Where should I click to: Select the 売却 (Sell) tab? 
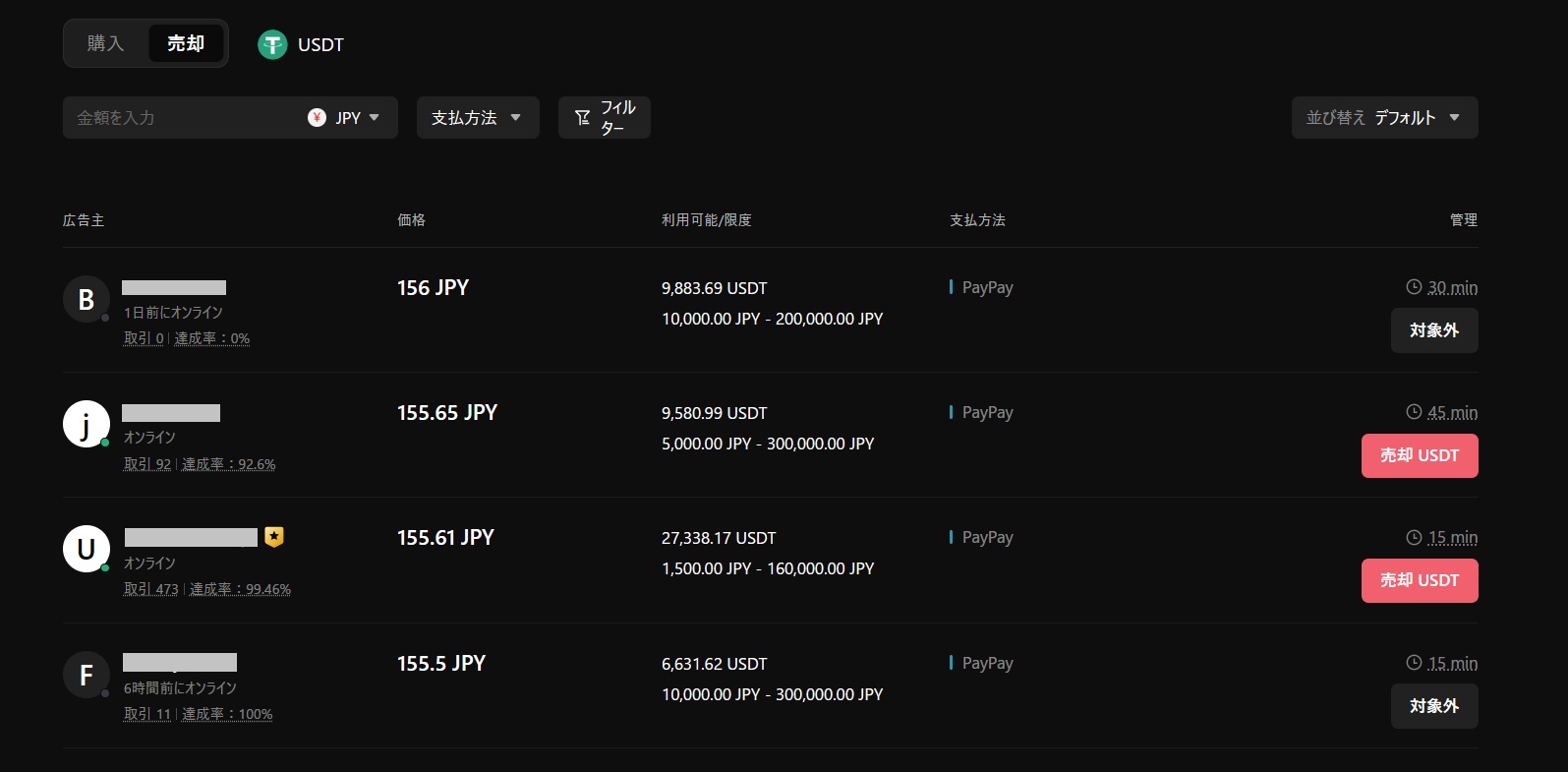(x=186, y=43)
